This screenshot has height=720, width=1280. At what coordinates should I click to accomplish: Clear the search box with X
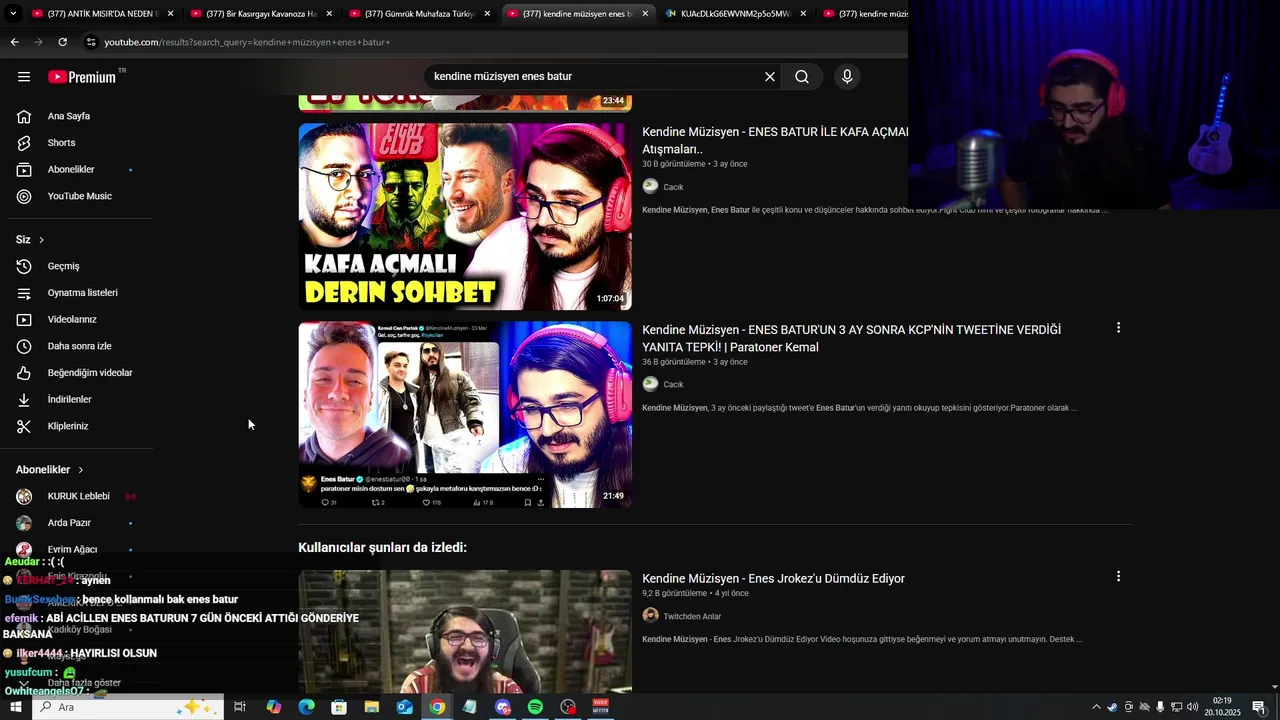[770, 77]
